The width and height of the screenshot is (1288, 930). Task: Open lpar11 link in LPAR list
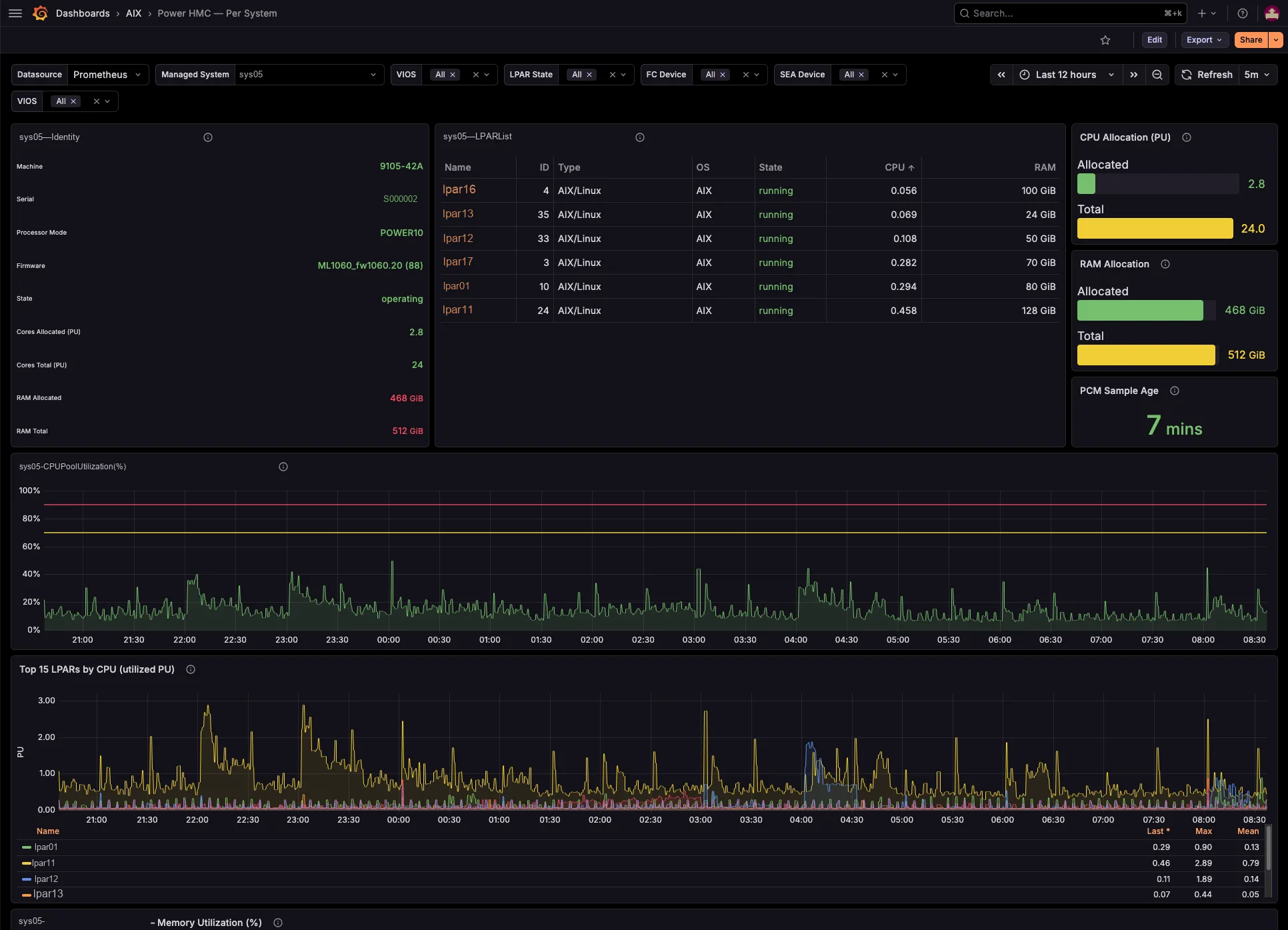(457, 309)
